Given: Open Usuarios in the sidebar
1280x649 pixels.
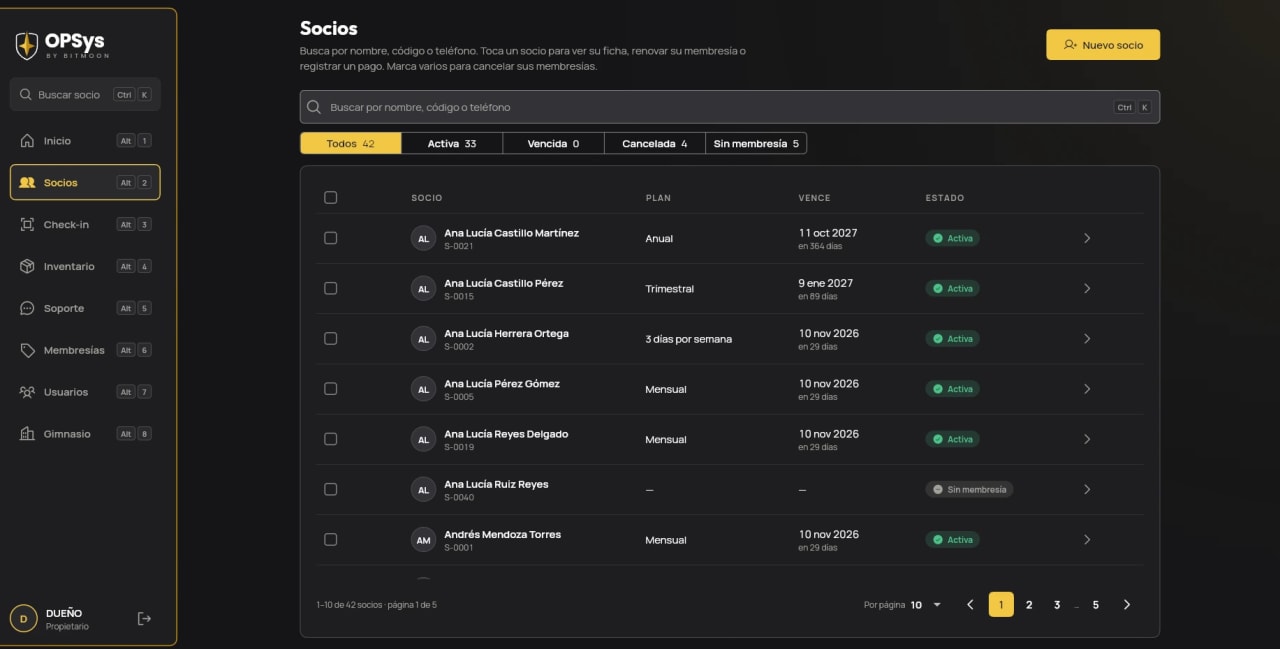Looking at the screenshot, I should tap(85, 392).
